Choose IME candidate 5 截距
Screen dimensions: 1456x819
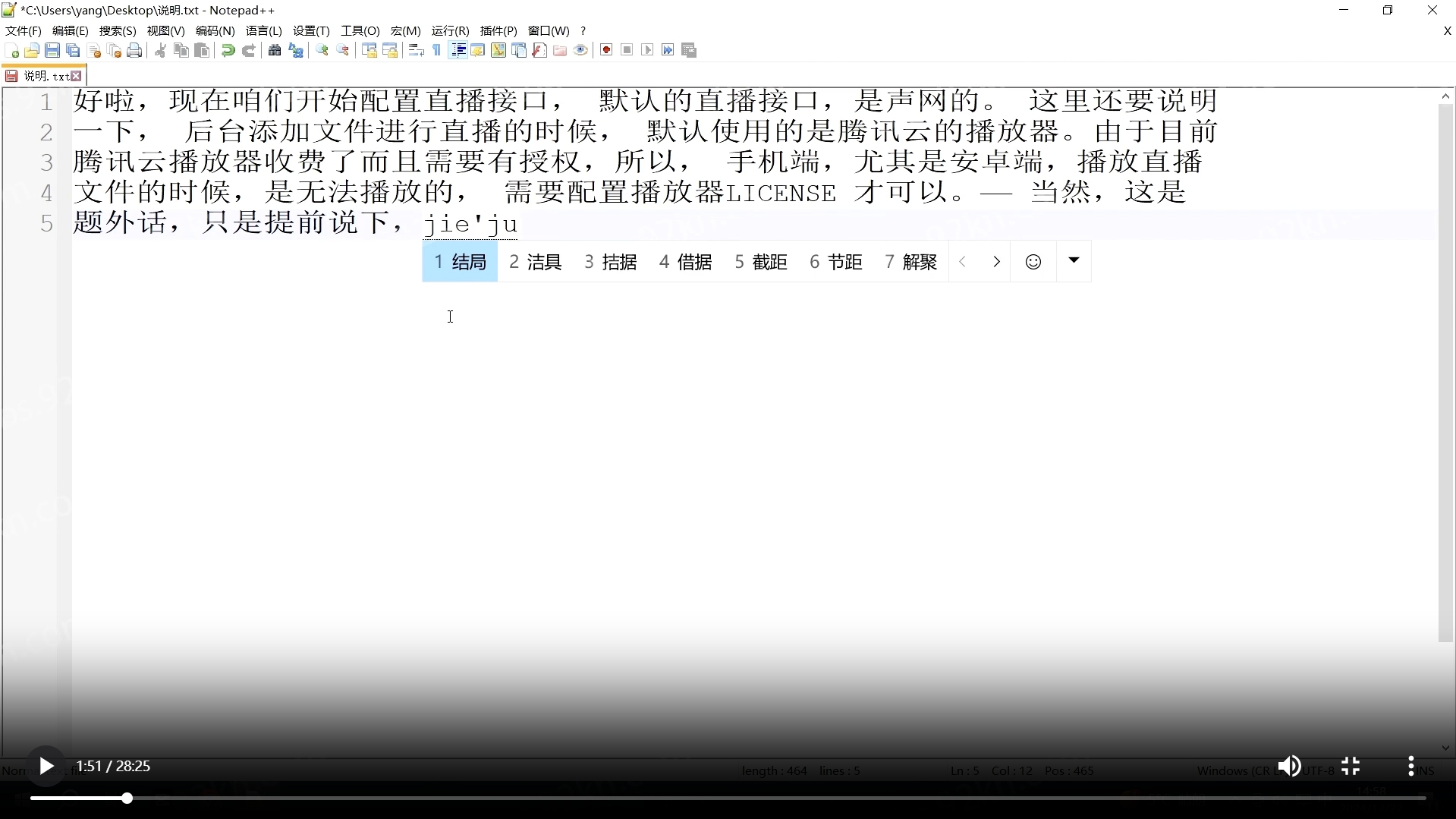coord(760,262)
